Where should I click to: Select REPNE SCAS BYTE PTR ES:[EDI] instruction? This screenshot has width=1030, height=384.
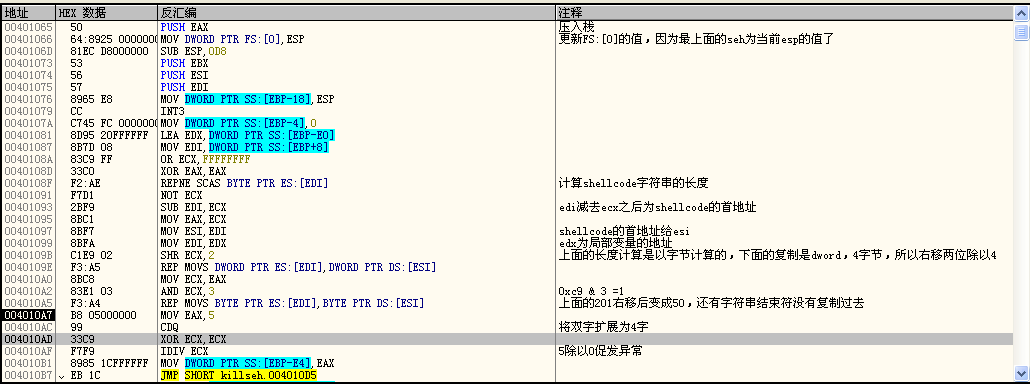pos(244,182)
